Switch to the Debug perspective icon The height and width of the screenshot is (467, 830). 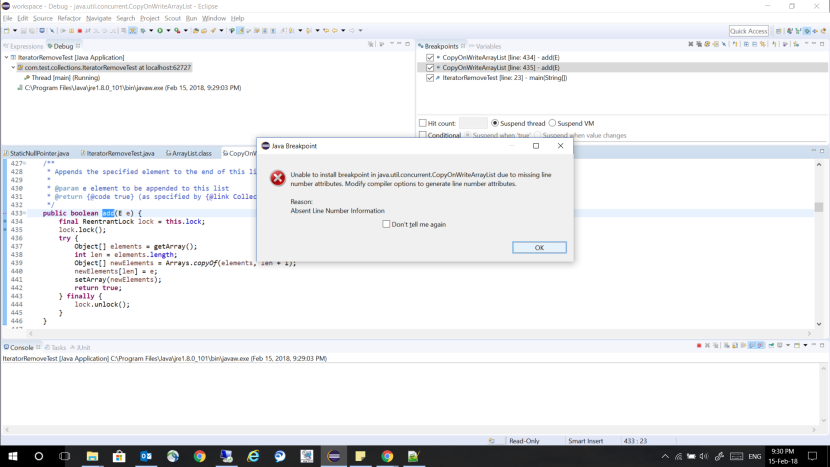pyautogui.click(x=807, y=31)
